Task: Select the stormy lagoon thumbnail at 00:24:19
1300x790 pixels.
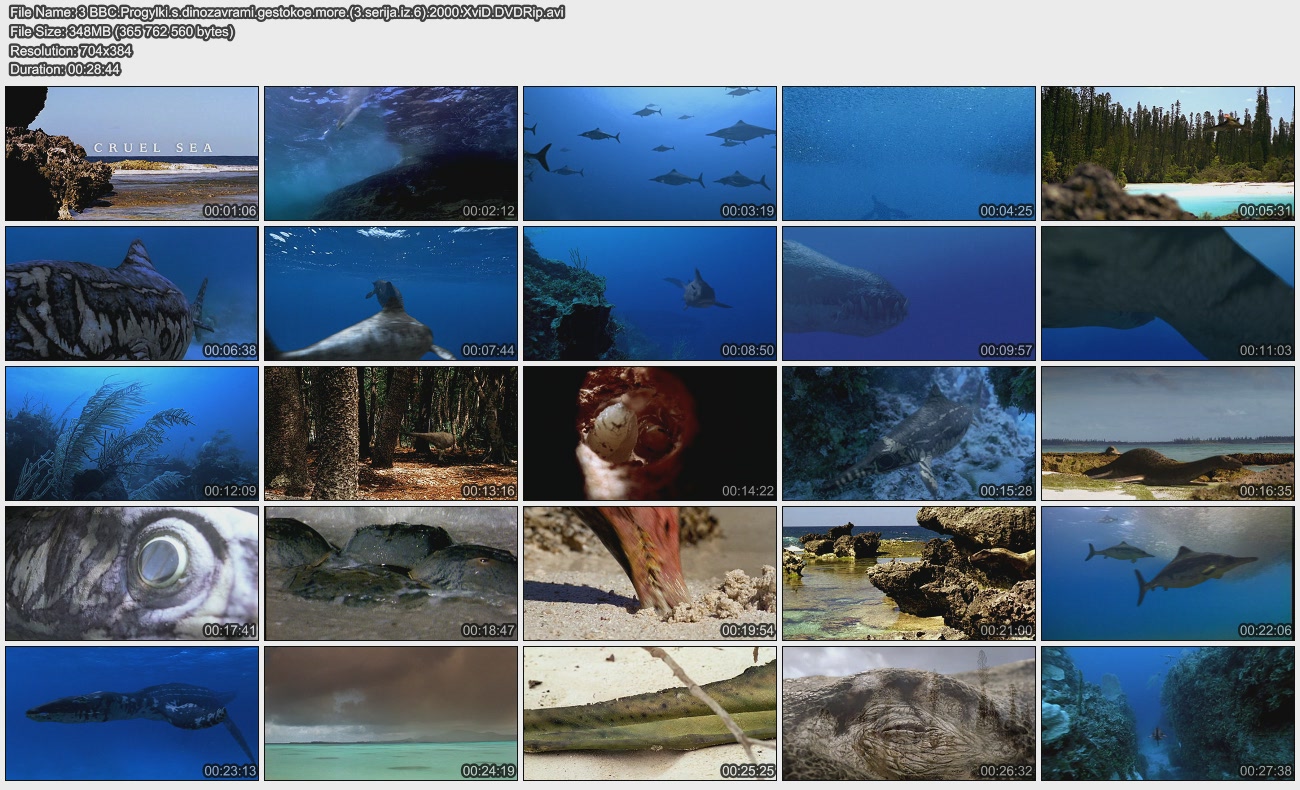Action: [x=391, y=713]
